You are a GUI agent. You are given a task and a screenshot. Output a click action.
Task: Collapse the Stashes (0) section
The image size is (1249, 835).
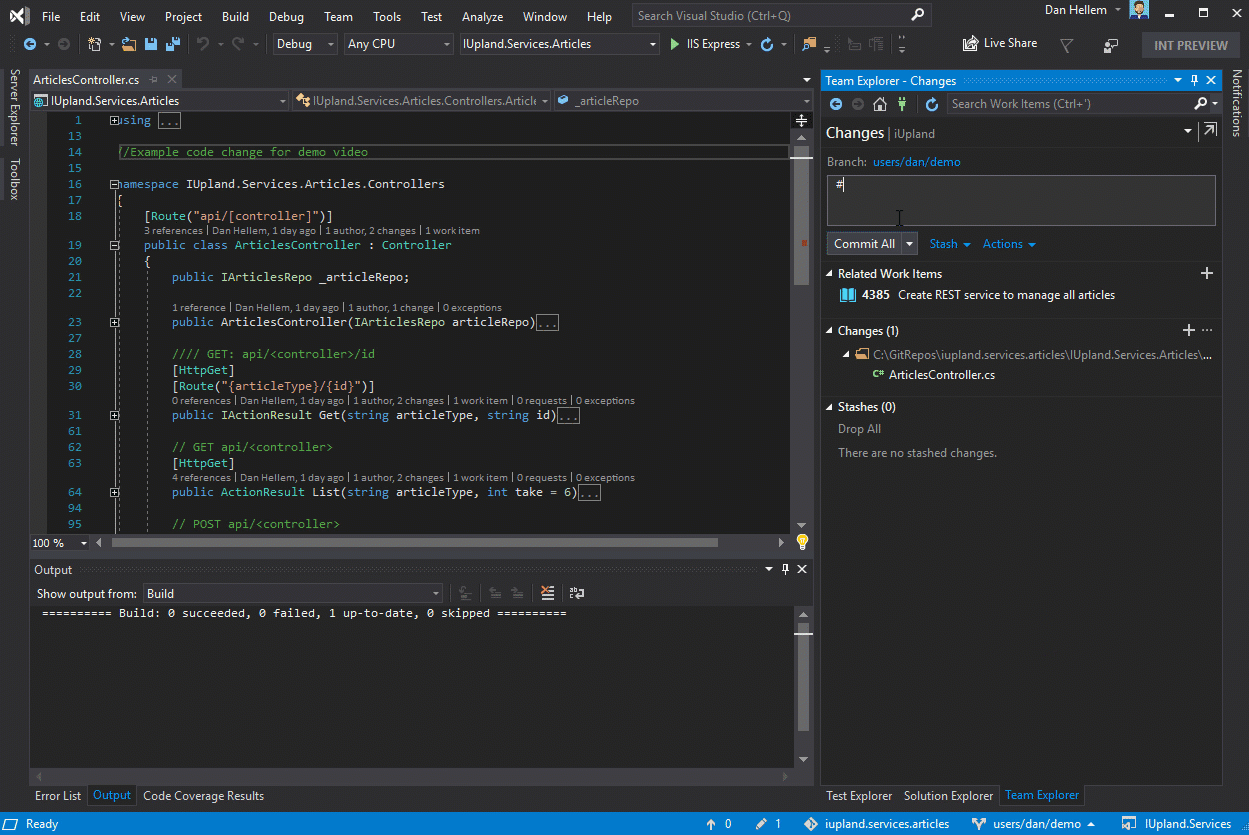[x=830, y=407]
